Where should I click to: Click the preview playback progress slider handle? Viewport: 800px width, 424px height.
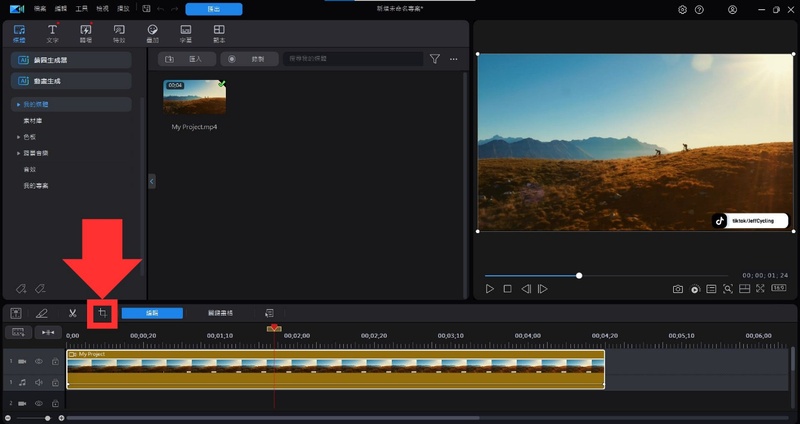(x=579, y=275)
